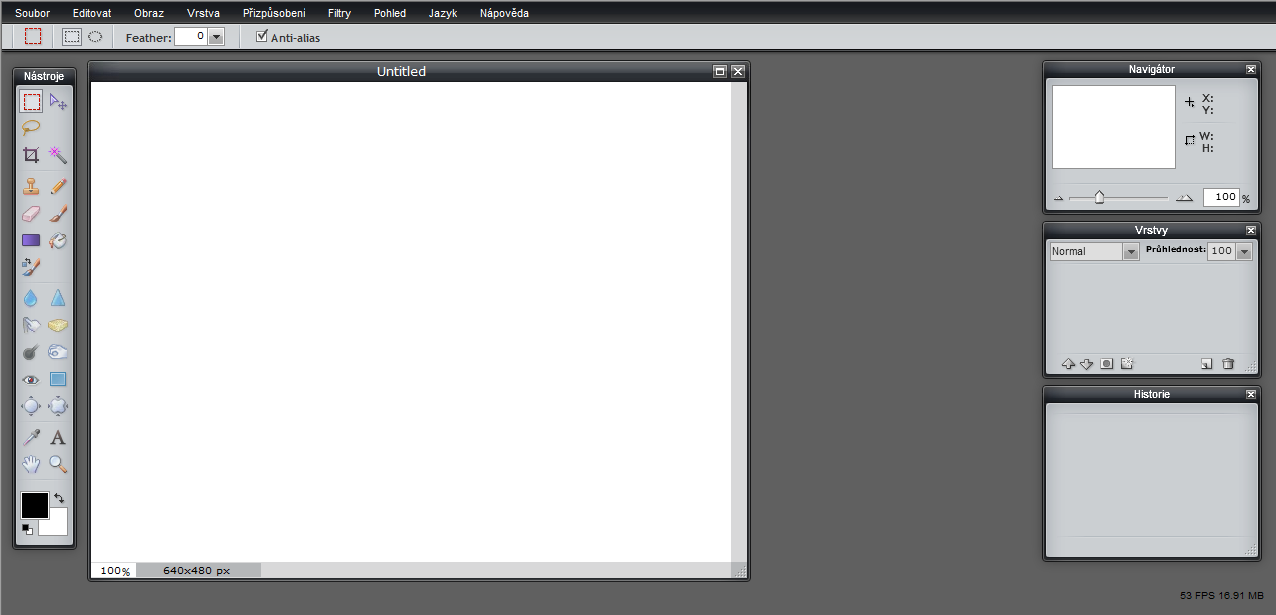Move layer down in Vrstvy panel
The image size is (1276, 615).
(1087, 364)
